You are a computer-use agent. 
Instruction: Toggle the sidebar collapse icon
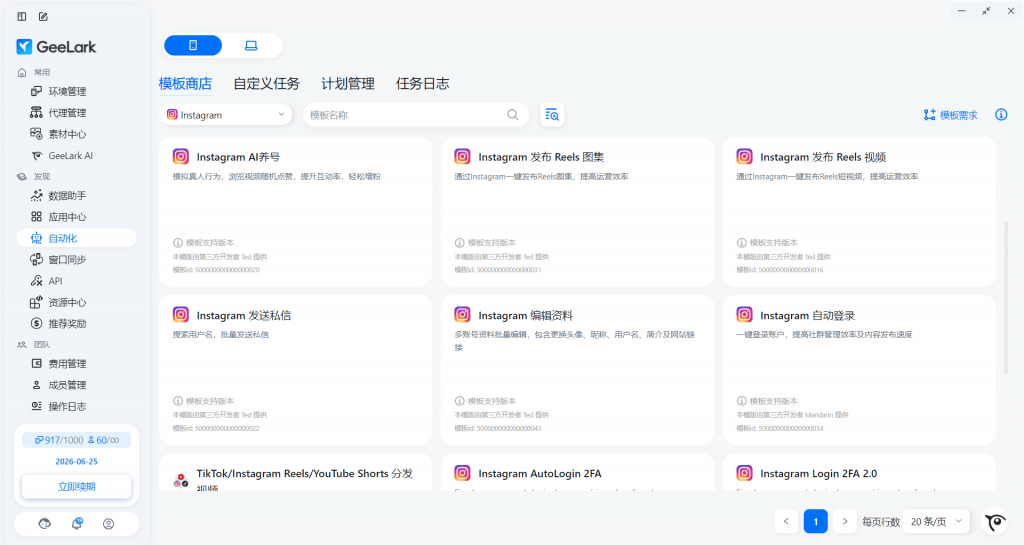pyautogui.click(x=22, y=16)
